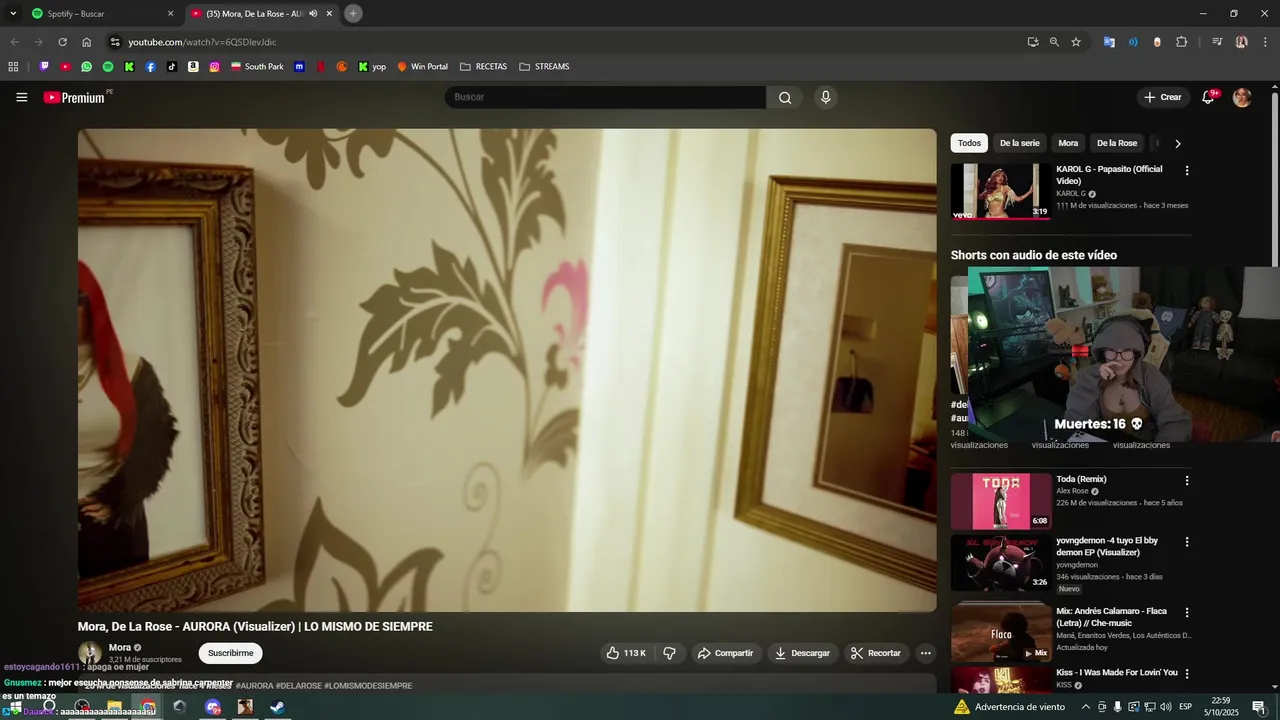Viewport: 1280px width, 720px height.
Task: Open Kiss I Was Made For Lovin' You
Action: (x=1116, y=673)
